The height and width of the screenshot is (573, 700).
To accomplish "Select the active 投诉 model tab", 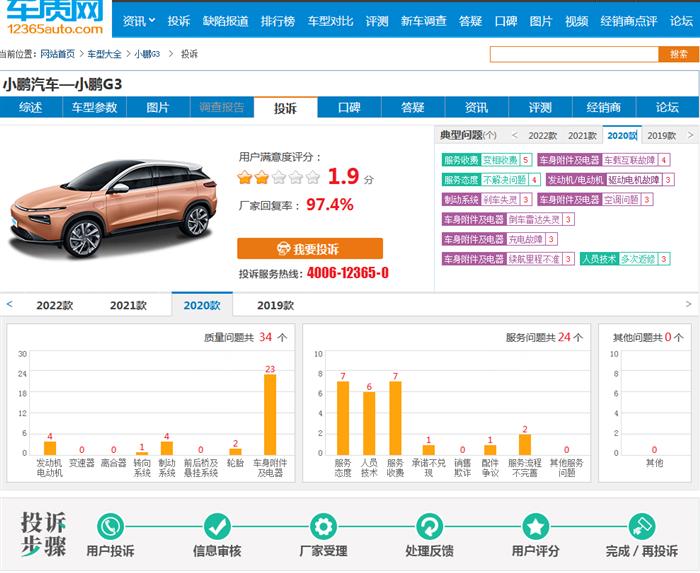I will click(286, 108).
